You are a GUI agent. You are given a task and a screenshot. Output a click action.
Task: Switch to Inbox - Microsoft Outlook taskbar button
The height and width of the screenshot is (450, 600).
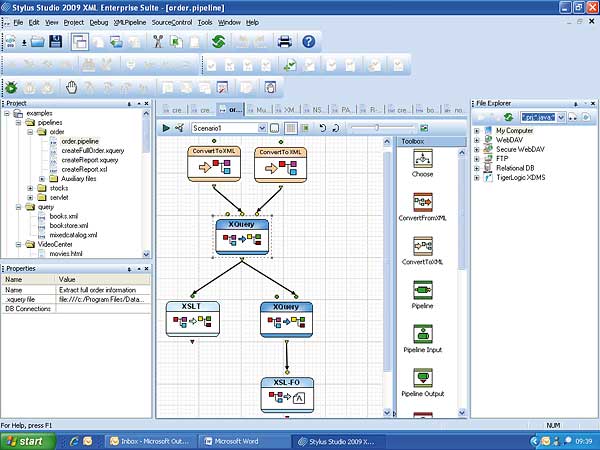pyautogui.click(x=151, y=441)
